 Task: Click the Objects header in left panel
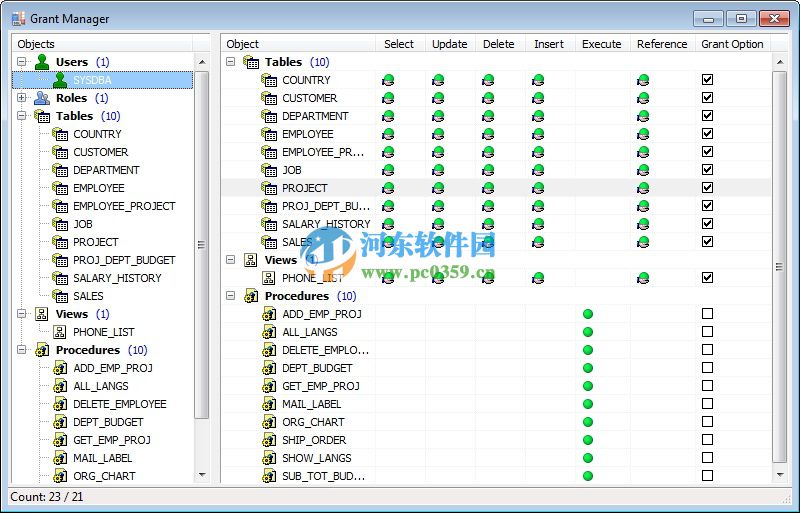[102, 44]
